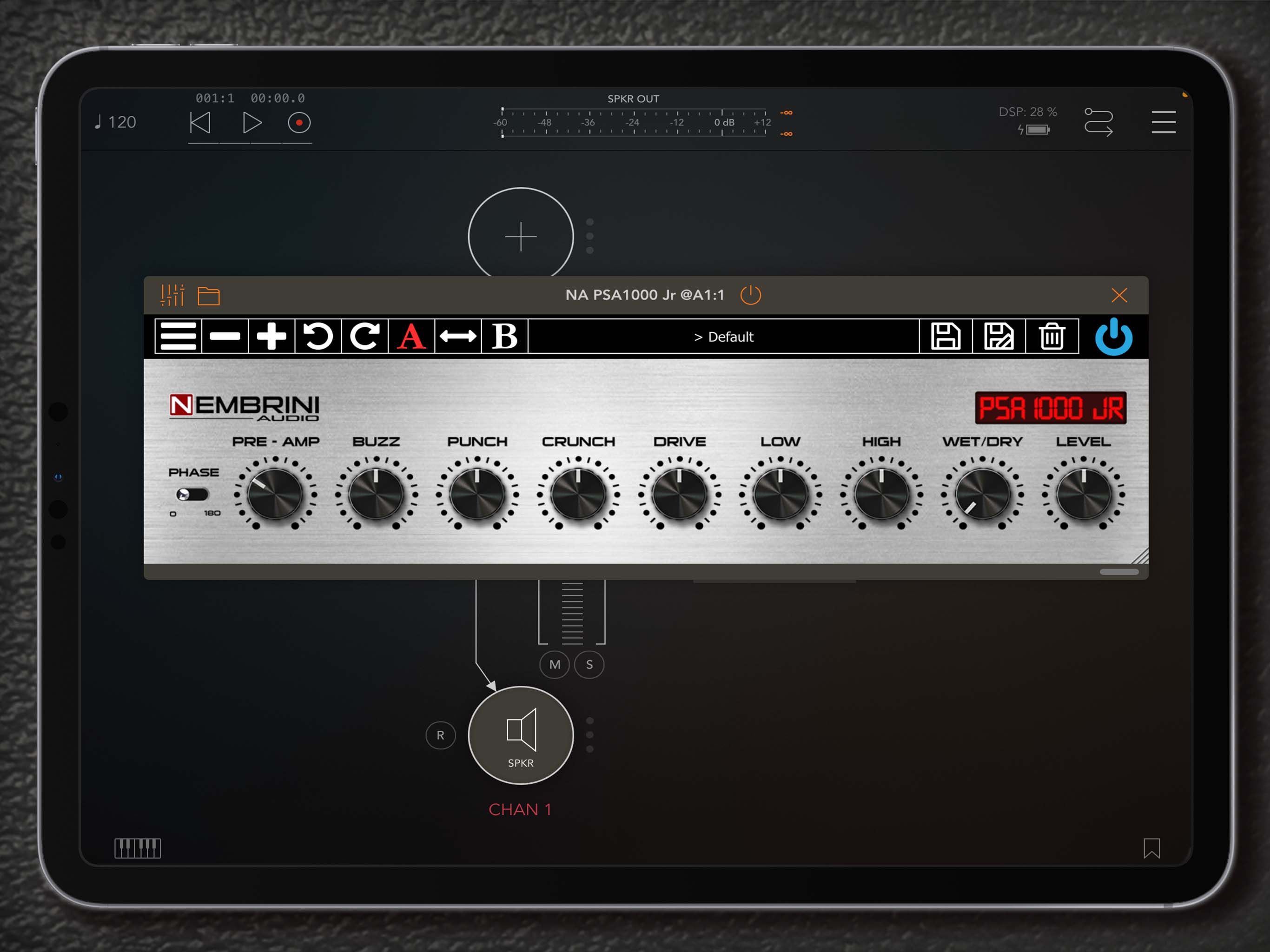Image resolution: width=1270 pixels, height=952 pixels.
Task: Click the 00:00.0 time display
Action: coord(278,98)
